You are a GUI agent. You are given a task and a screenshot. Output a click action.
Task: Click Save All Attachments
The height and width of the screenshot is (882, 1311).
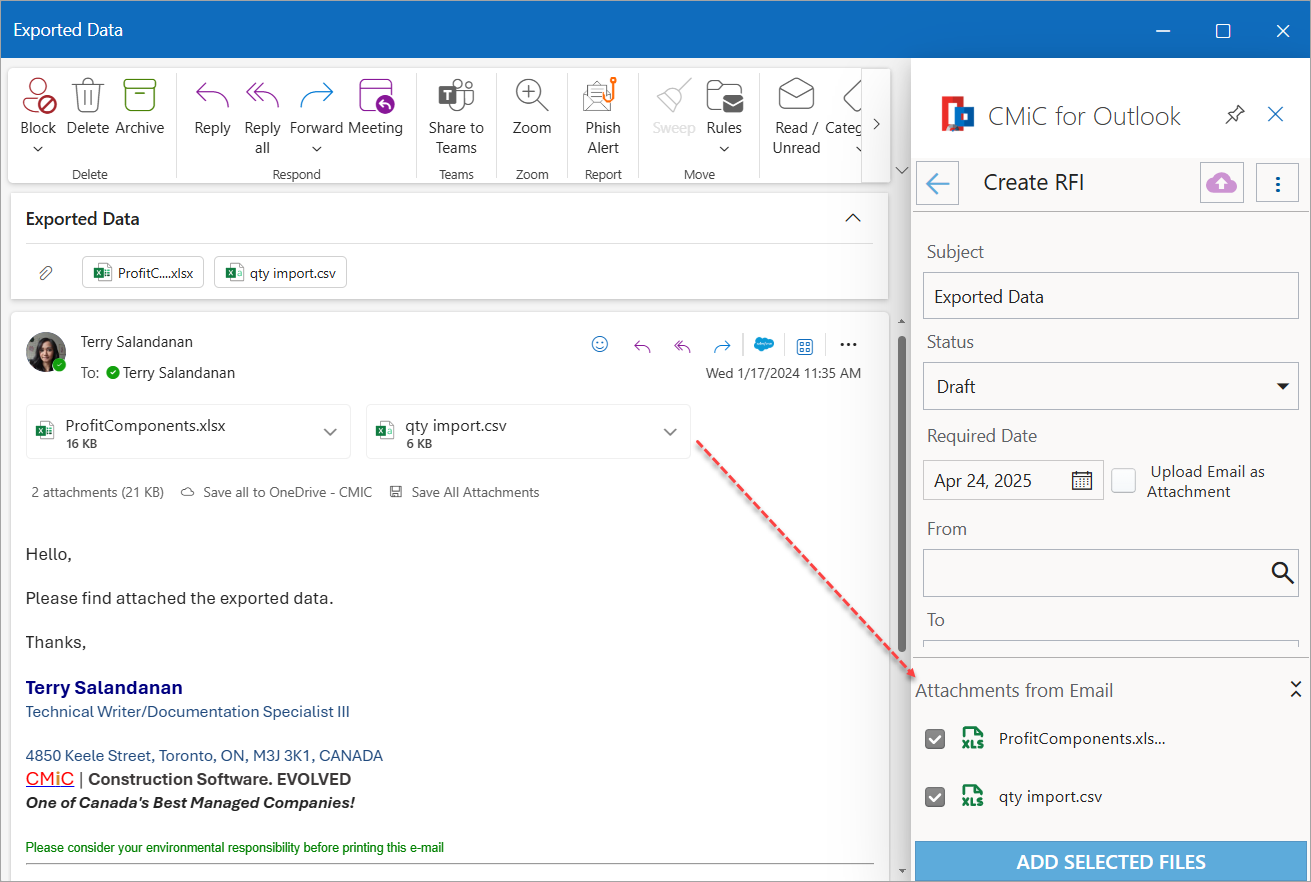point(464,492)
